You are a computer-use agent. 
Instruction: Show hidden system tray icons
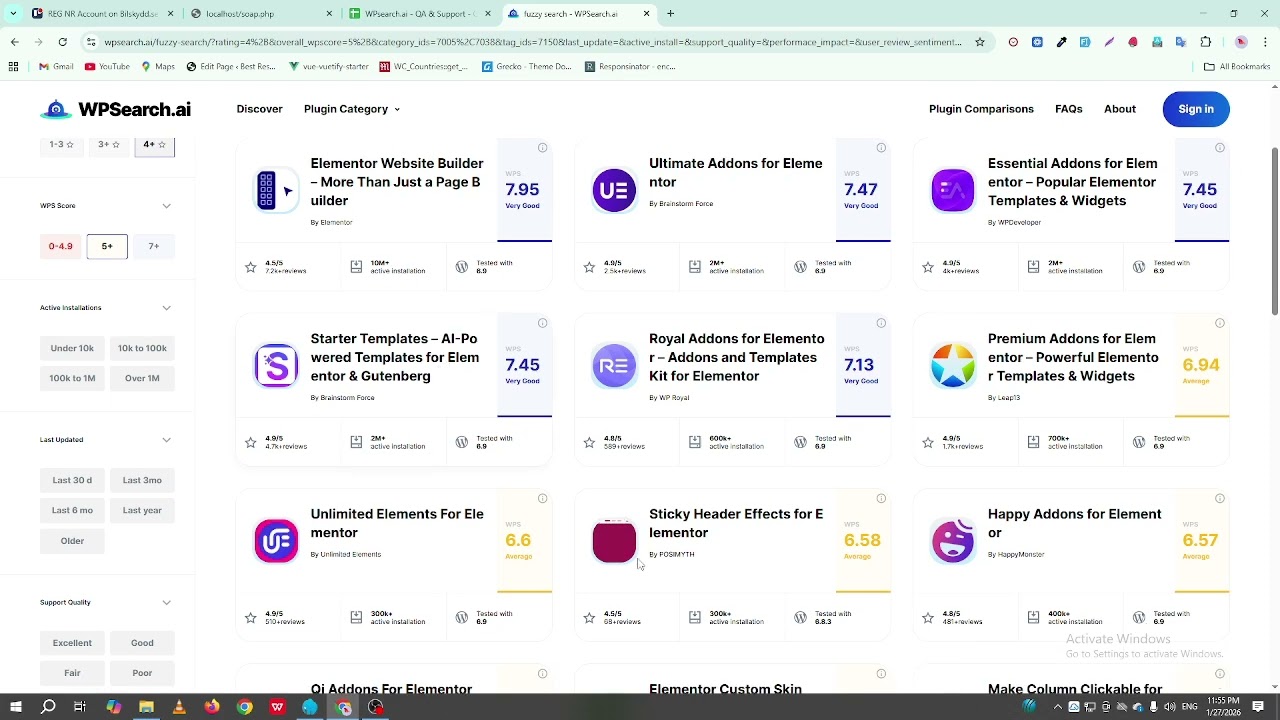coord(1057,707)
